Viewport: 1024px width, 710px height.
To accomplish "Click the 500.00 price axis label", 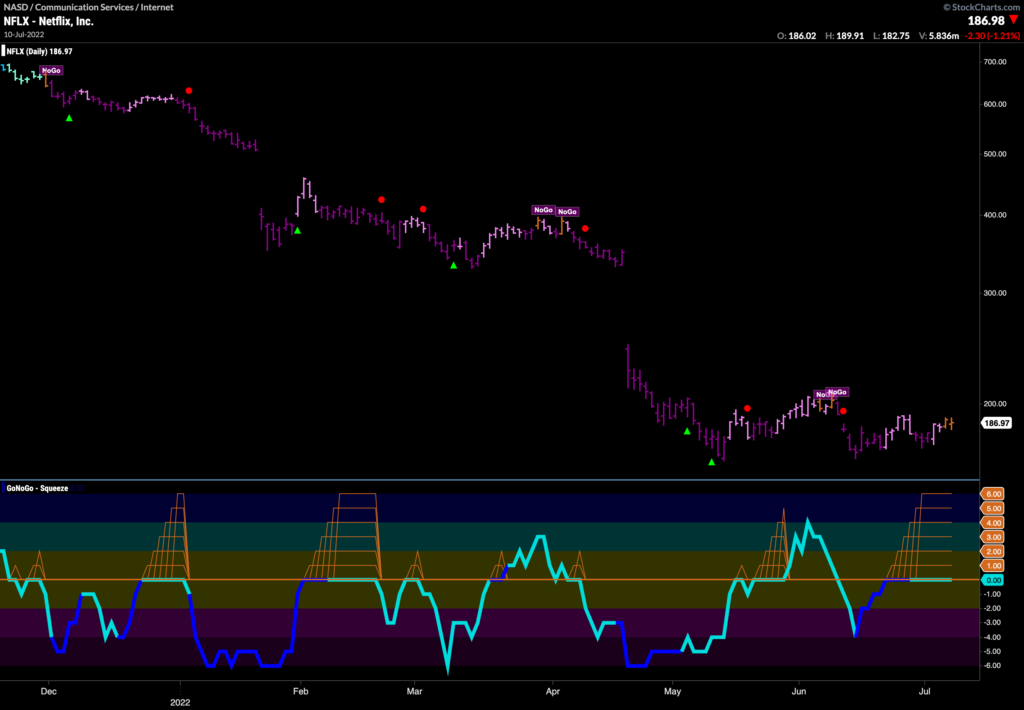I will [995, 154].
